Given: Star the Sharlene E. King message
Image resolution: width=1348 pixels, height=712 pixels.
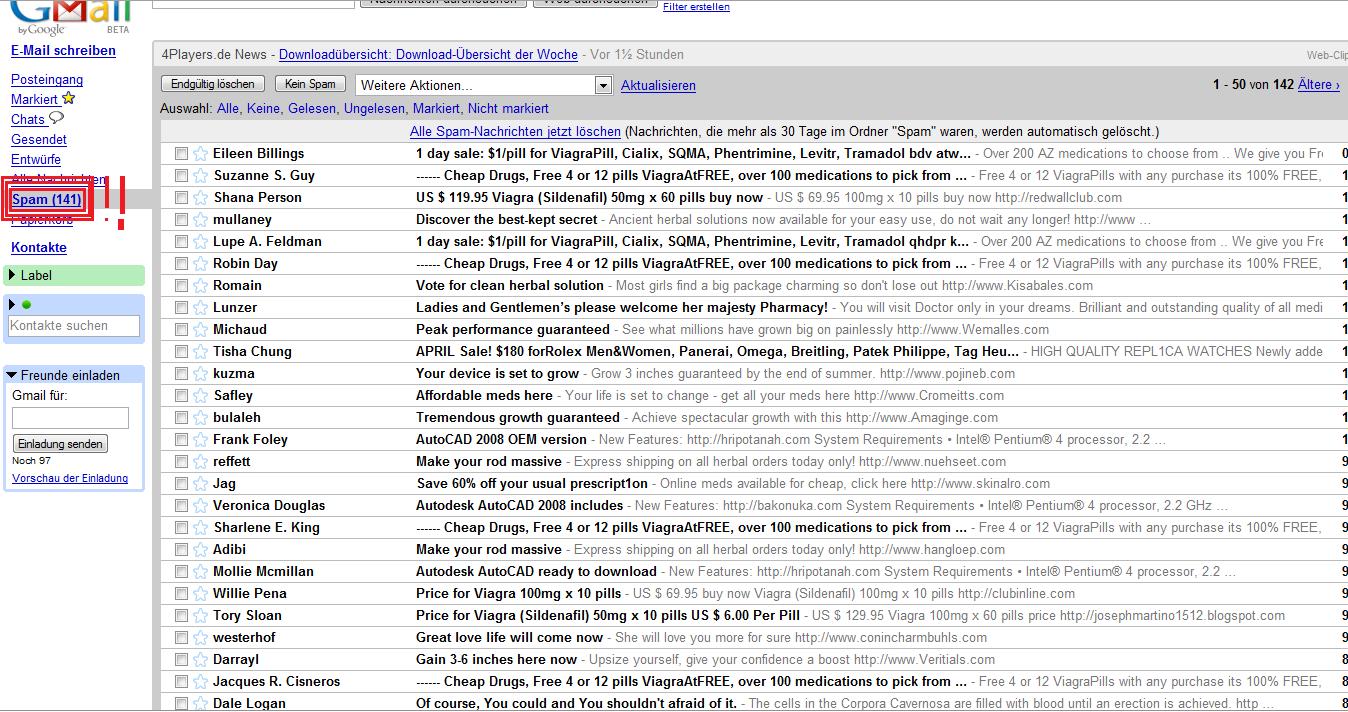Looking at the screenshot, I should tap(200, 528).
